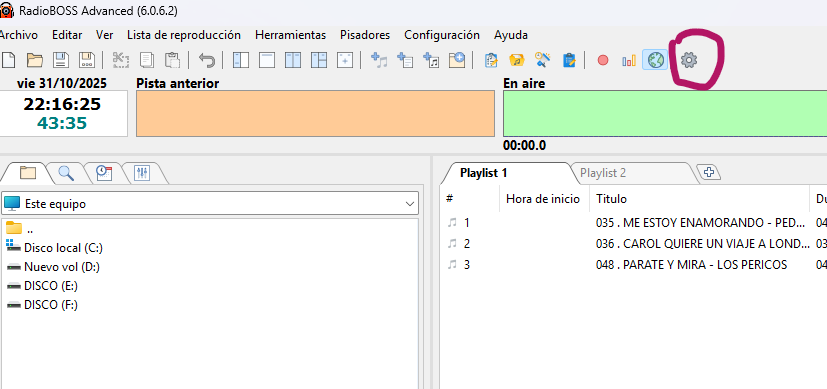Open the clipboard pencil tool icon

491,60
